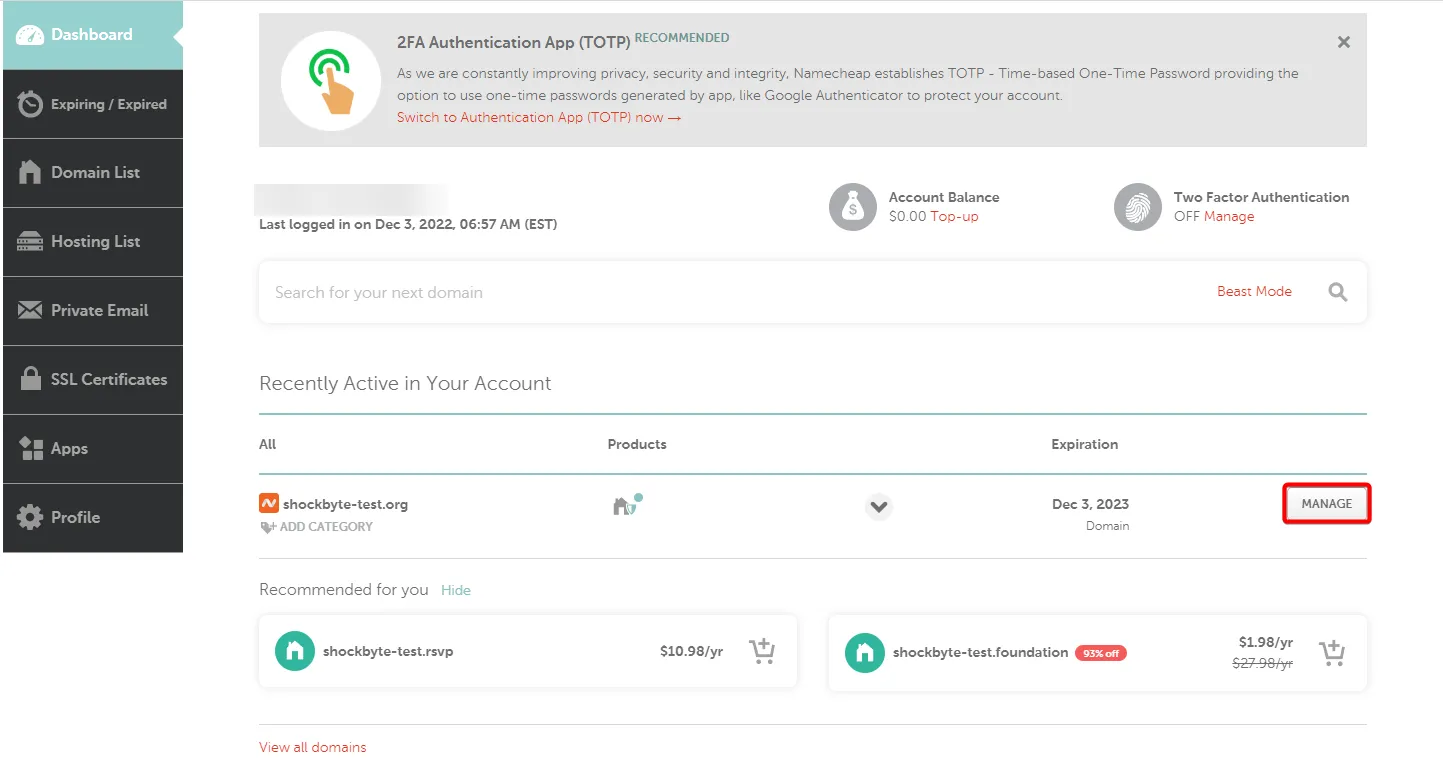Click the All column header

pyautogui.click(x=267, y=444)
